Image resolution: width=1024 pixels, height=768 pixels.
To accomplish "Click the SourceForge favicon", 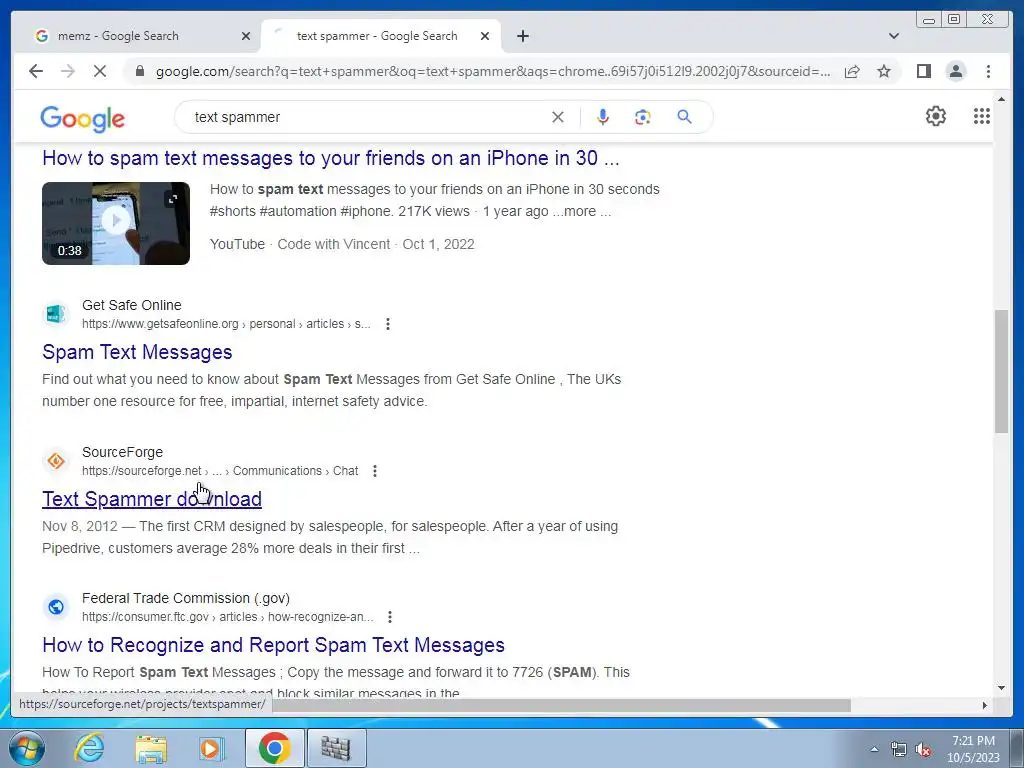I will click(56, 461).
